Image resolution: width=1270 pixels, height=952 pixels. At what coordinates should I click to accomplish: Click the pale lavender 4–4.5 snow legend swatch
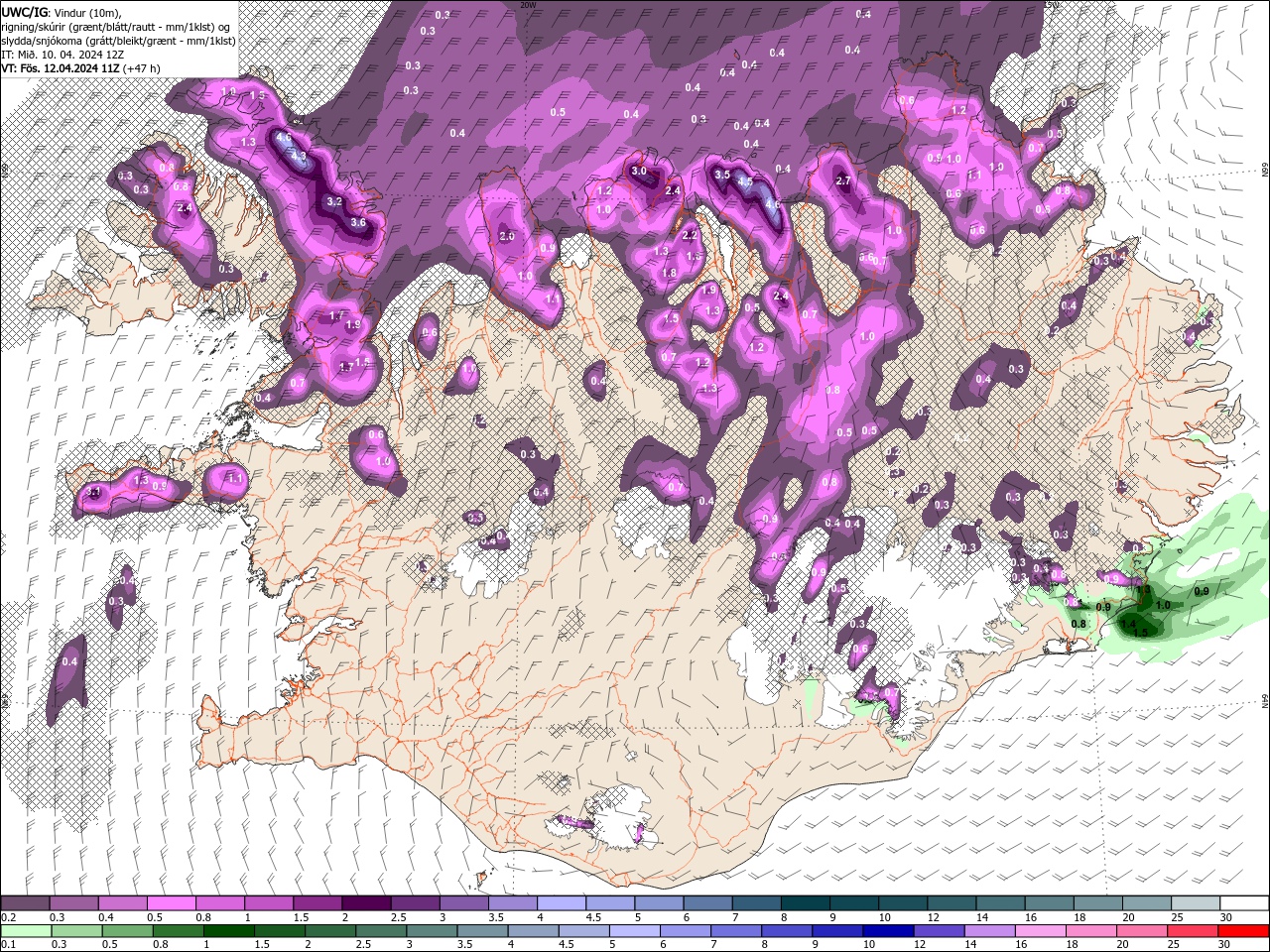[561, 903]
